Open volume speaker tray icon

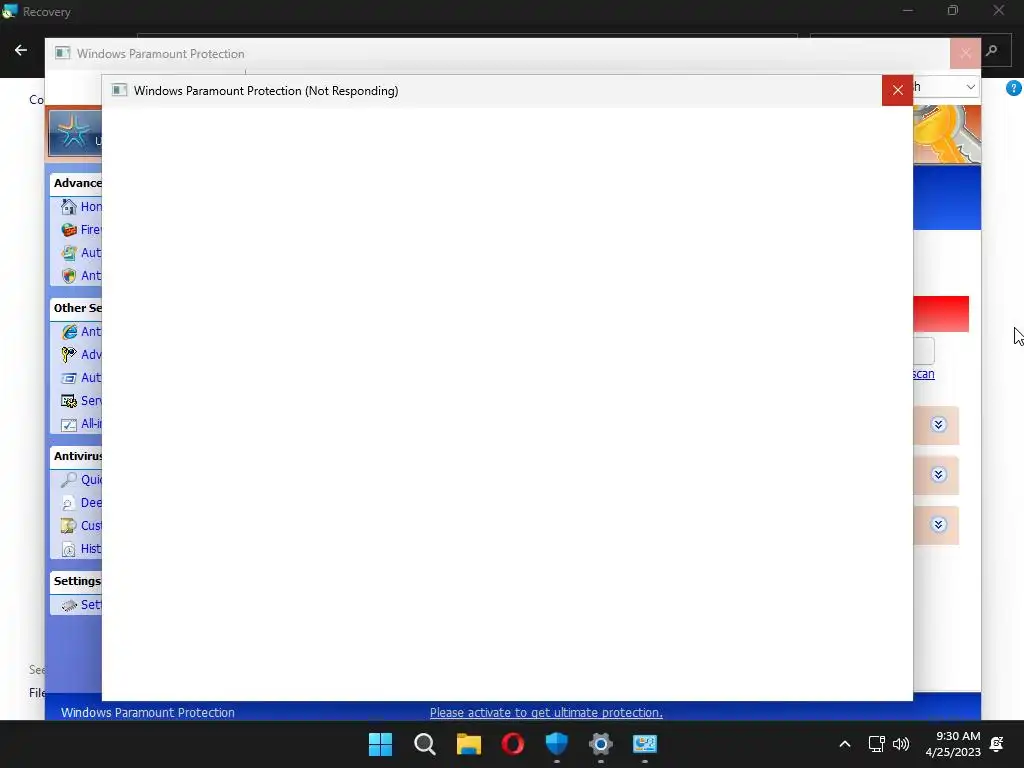(x=901, y=744)
